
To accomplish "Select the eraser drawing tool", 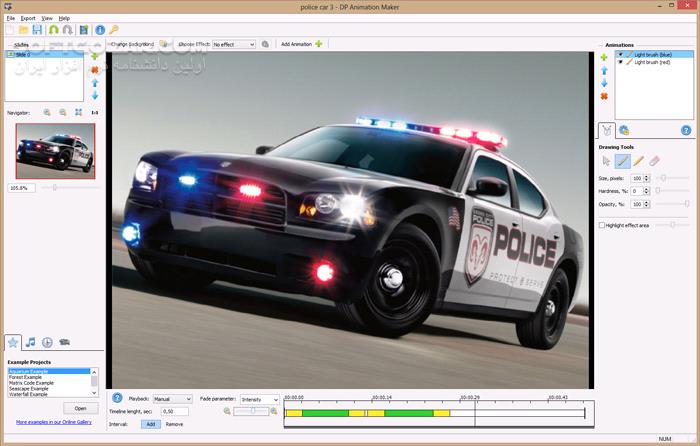I will (x=654, y=161).
